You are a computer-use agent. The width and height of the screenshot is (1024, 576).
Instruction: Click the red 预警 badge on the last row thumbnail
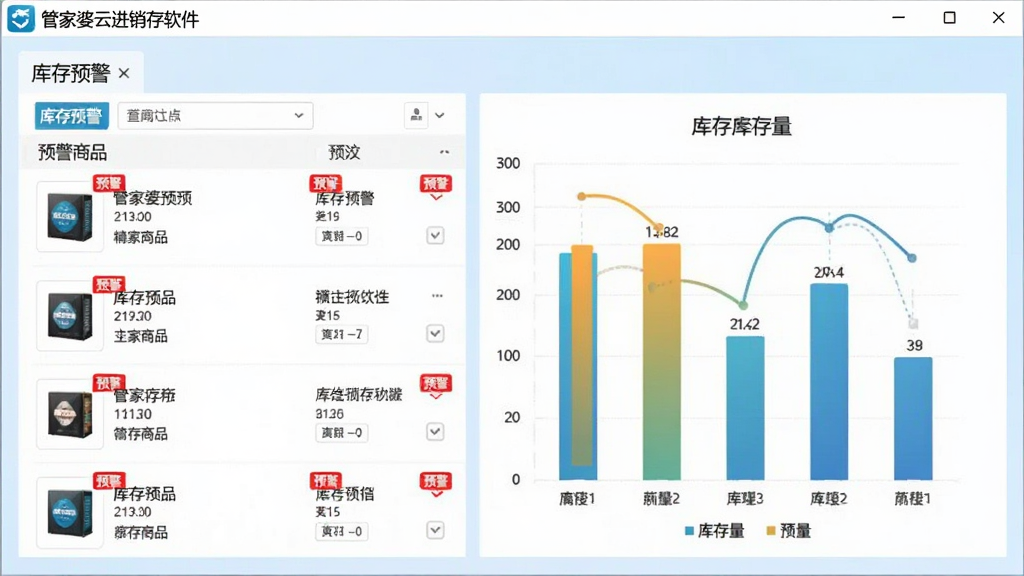point(108,481)
